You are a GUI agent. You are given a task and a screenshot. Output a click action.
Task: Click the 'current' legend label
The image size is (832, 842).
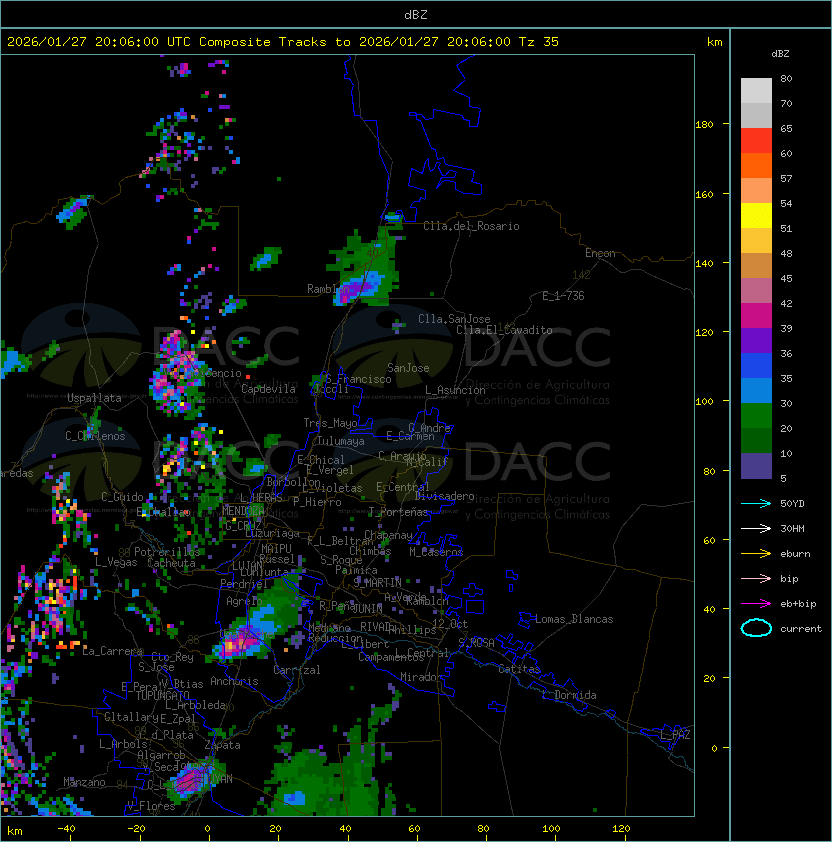pos(801,629)
